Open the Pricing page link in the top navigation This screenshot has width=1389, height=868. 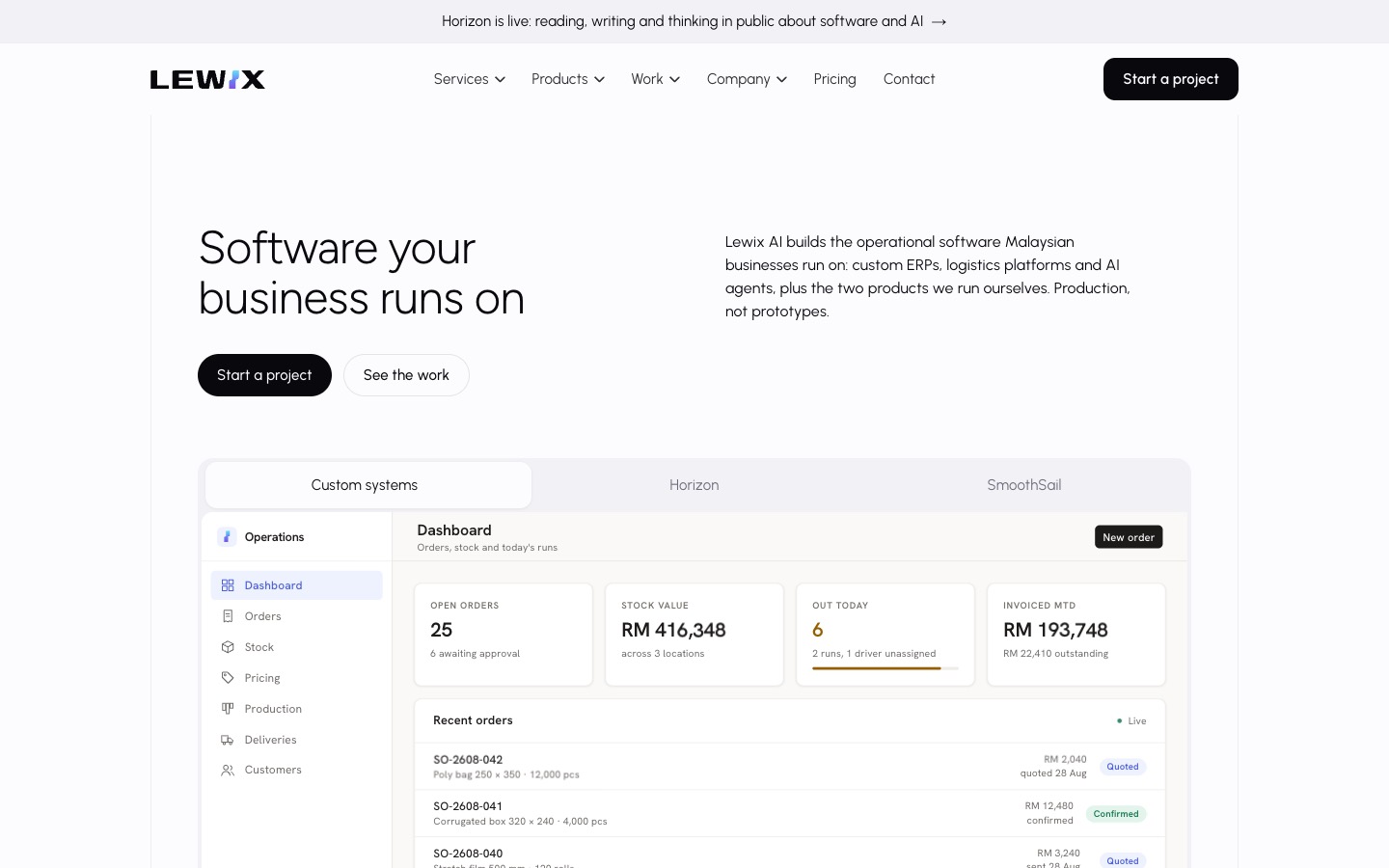(x=834, y=79)
